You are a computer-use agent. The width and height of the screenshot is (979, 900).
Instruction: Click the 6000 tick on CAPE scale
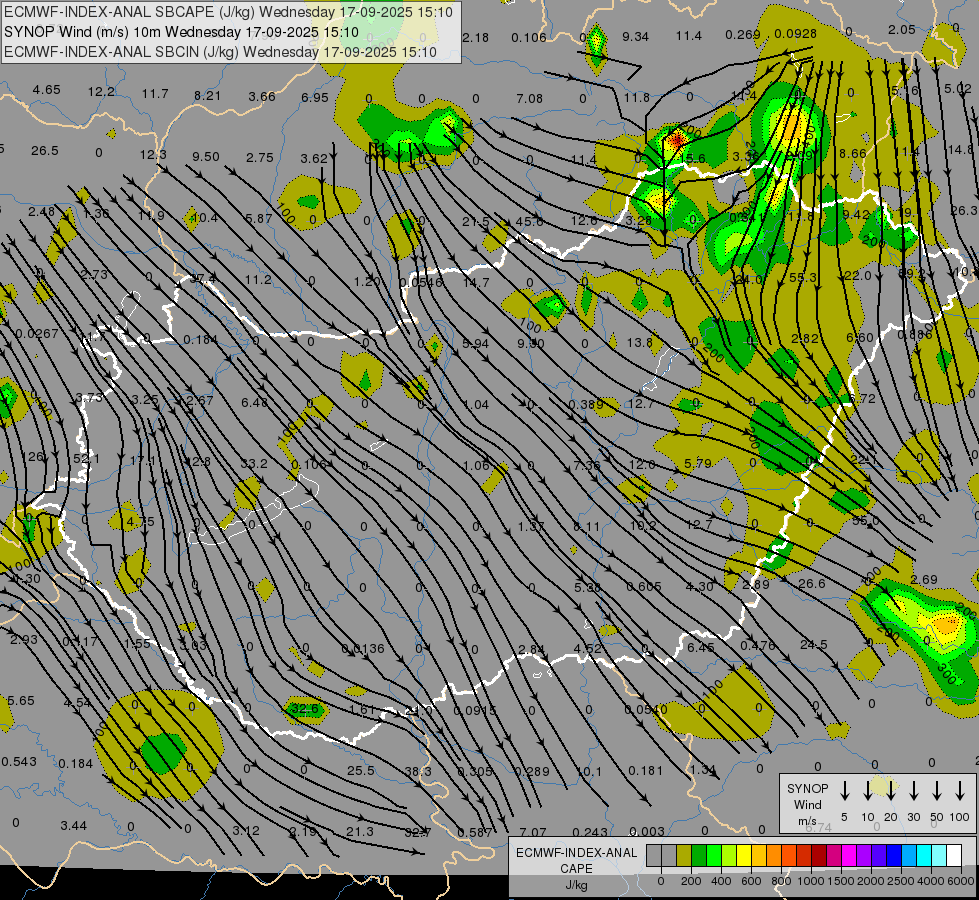(962, 881)
